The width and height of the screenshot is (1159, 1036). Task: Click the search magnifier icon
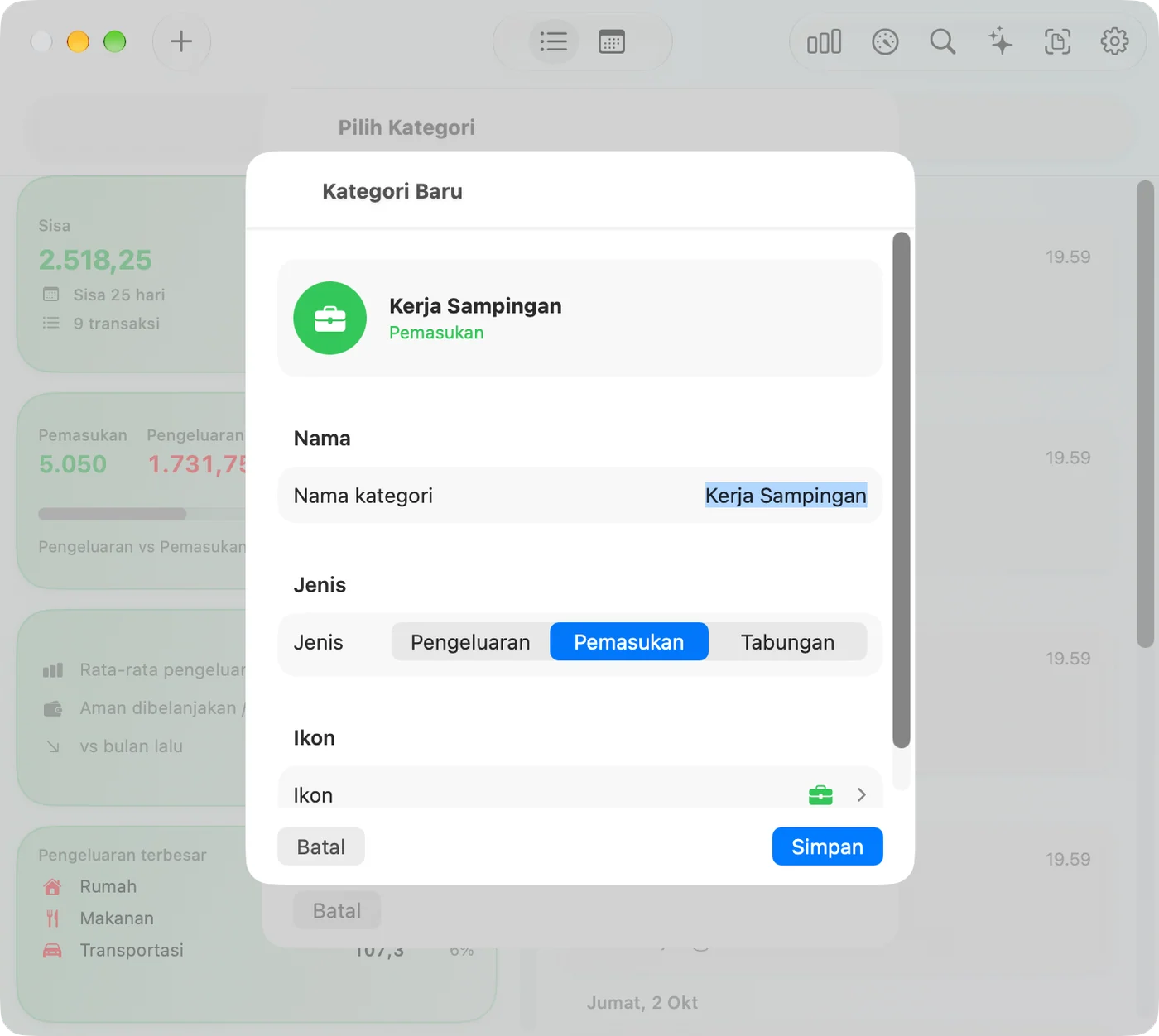[942, 41]
